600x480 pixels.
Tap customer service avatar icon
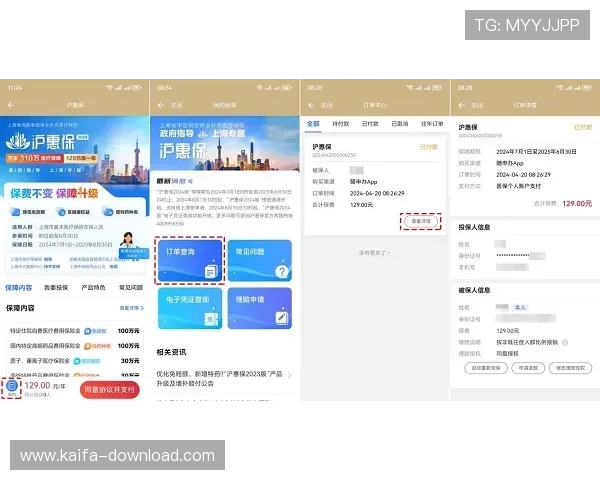tap(128, 240)
